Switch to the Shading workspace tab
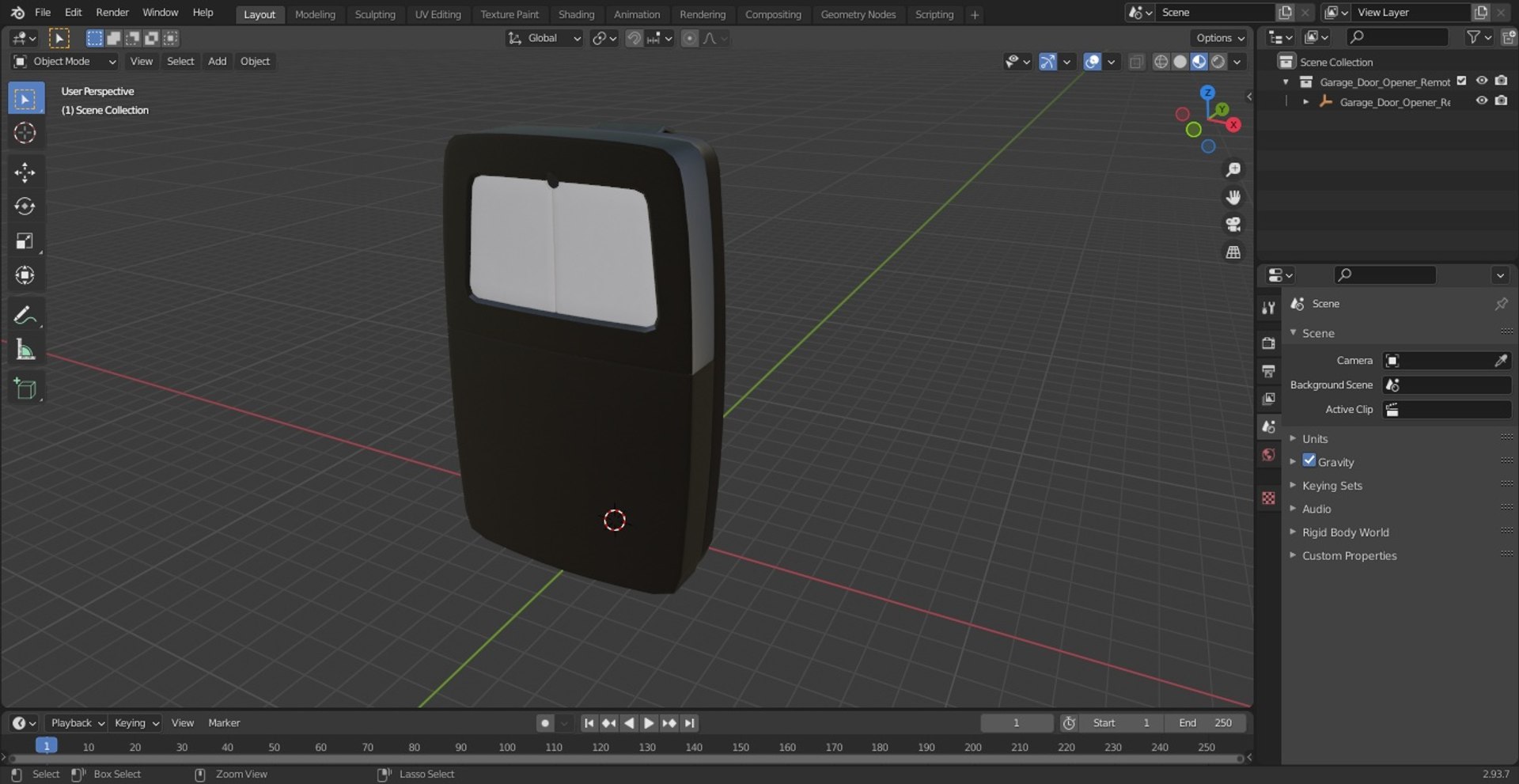 tap(576, 14)
